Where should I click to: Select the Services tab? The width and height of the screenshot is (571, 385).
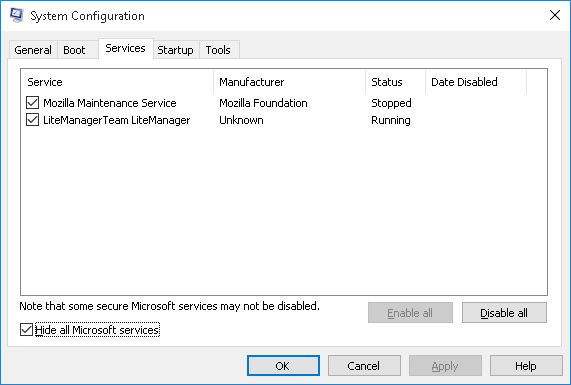[126, 48]
